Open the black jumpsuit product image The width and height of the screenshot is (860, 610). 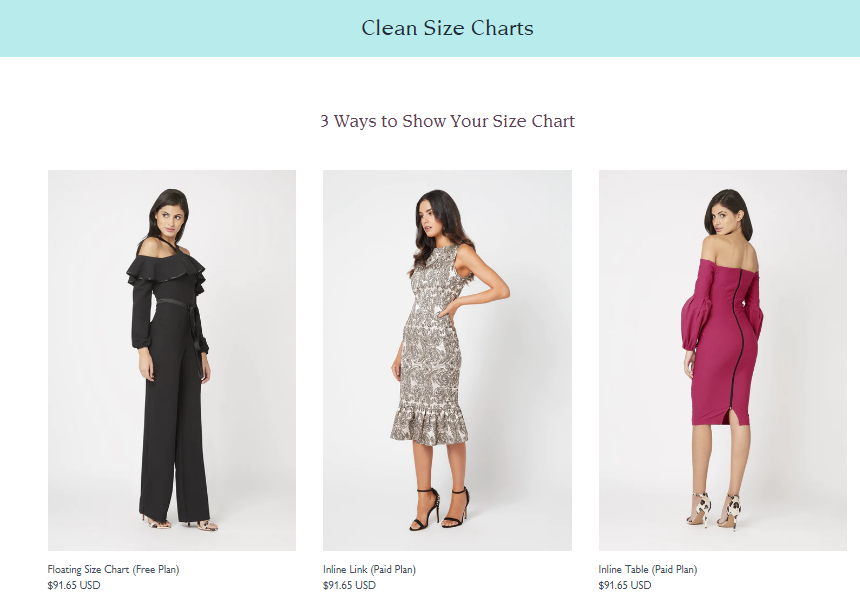[172, 360]
